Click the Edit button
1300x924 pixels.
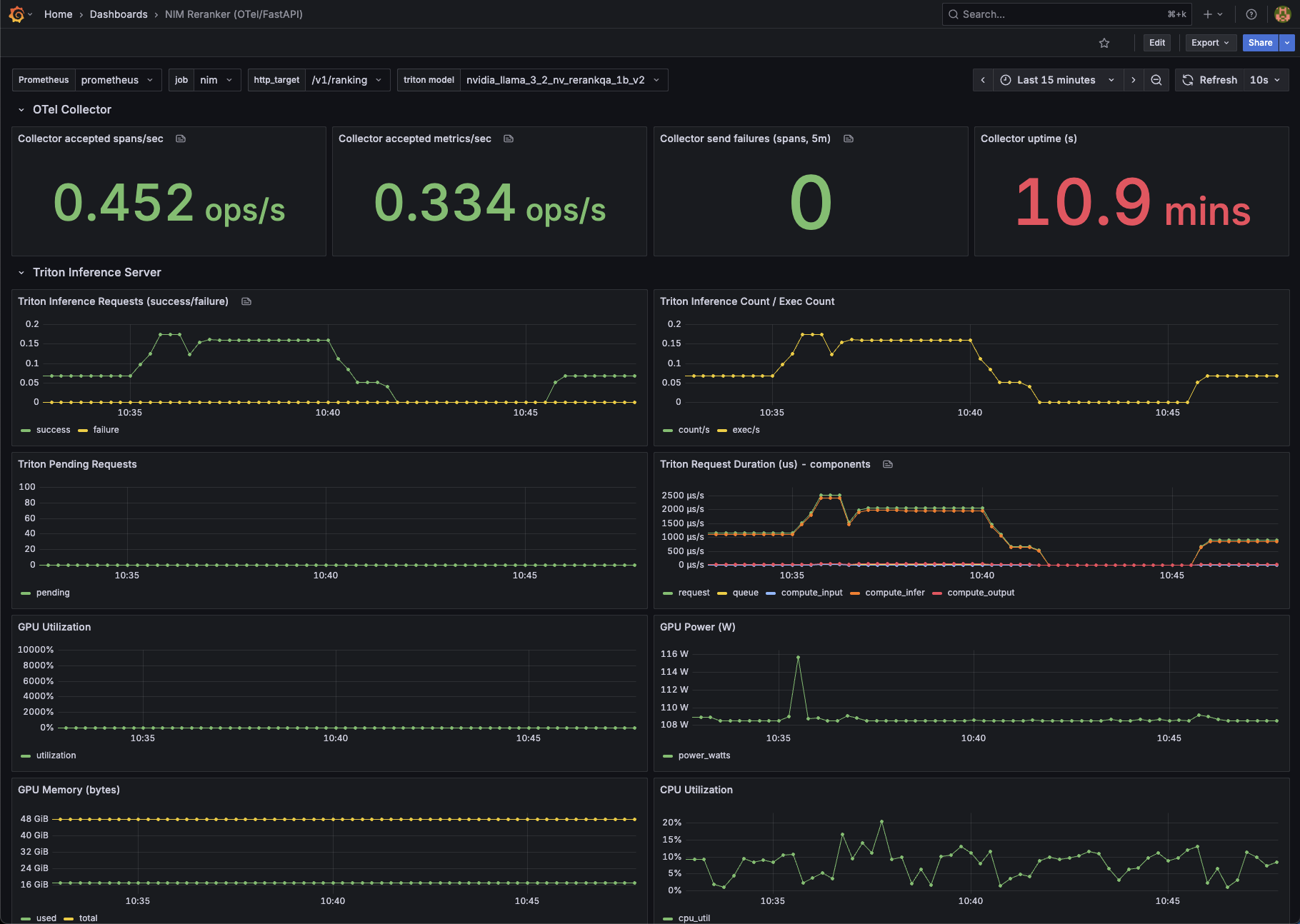click(x=1157, y=43)
